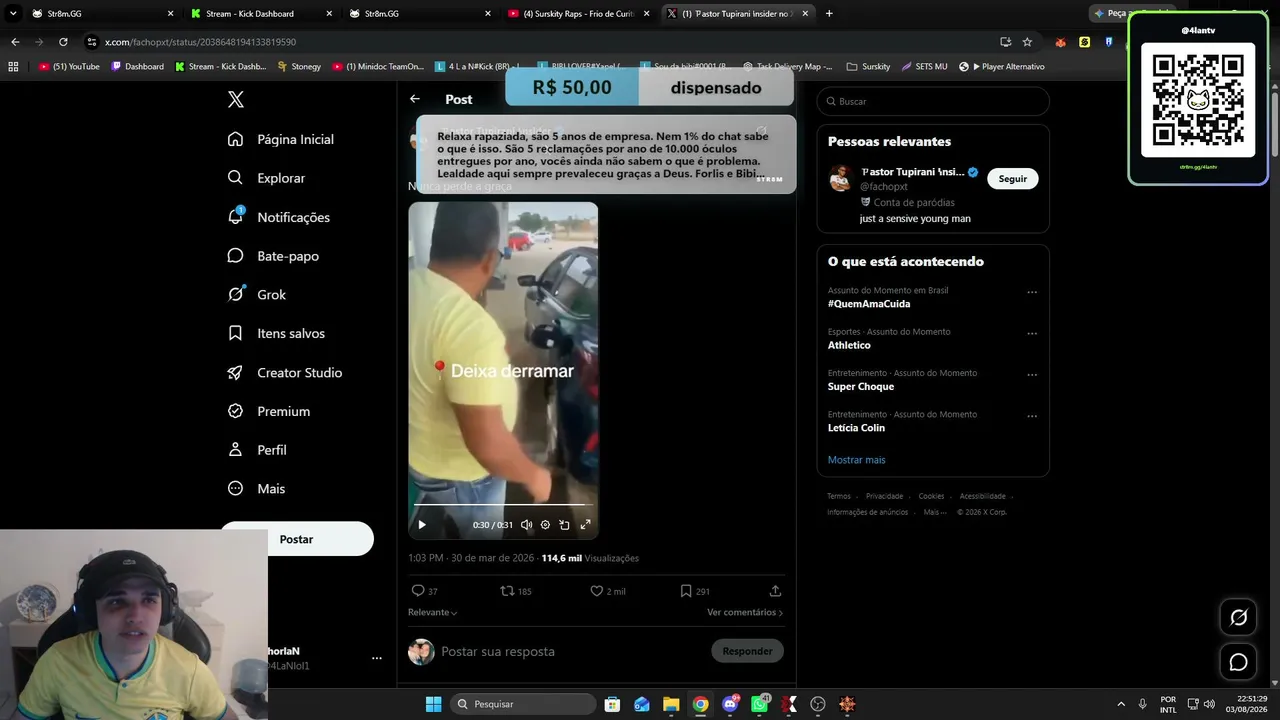The height and width of the screenshot is (720, 1280).
Task: Open WhatsApp from the taskbar
Action: (x=759, y=704)
